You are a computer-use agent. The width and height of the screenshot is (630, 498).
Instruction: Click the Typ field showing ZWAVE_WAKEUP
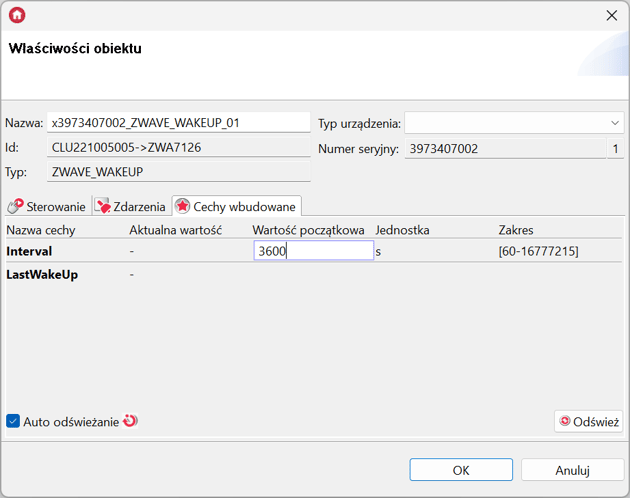point(178,172)
